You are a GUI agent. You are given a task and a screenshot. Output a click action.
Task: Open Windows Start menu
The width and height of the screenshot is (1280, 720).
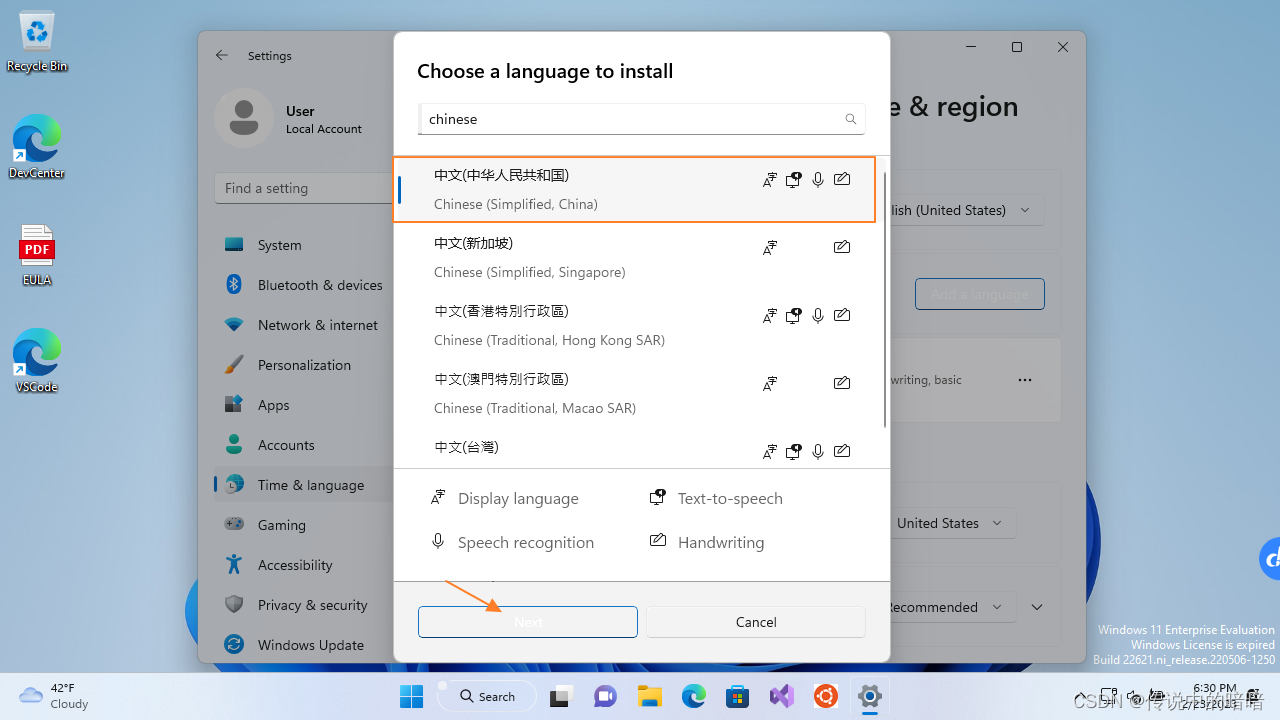tap(411, 696)
